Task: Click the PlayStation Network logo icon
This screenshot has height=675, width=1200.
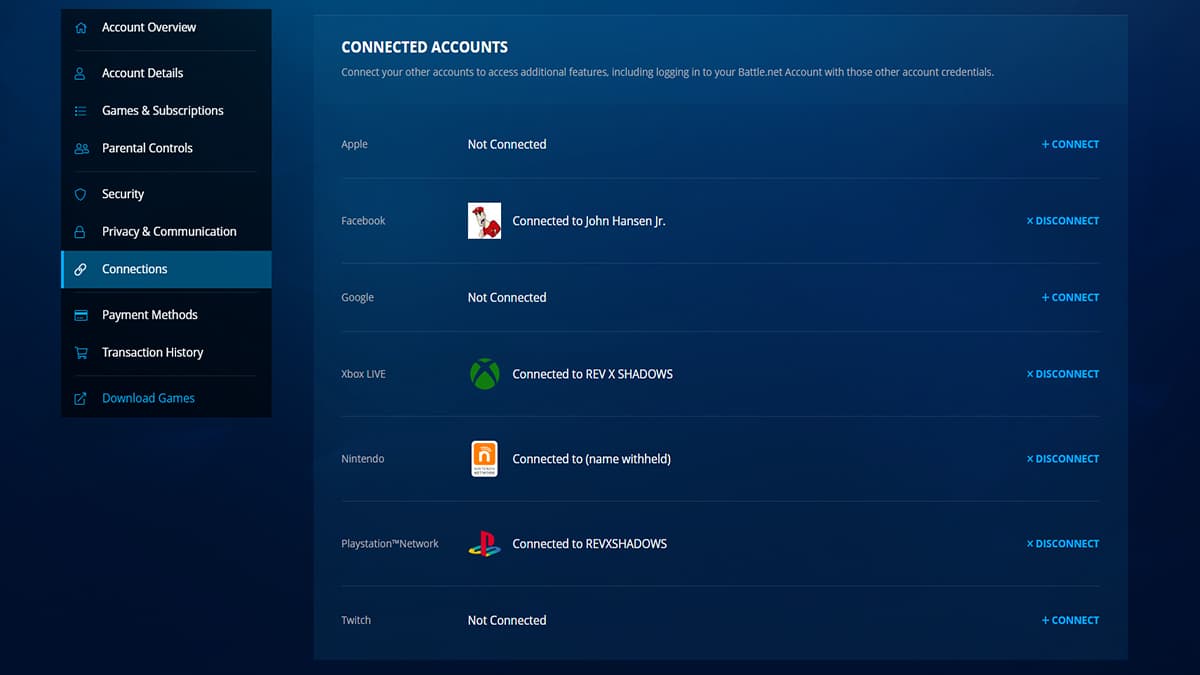Action: 484,544
